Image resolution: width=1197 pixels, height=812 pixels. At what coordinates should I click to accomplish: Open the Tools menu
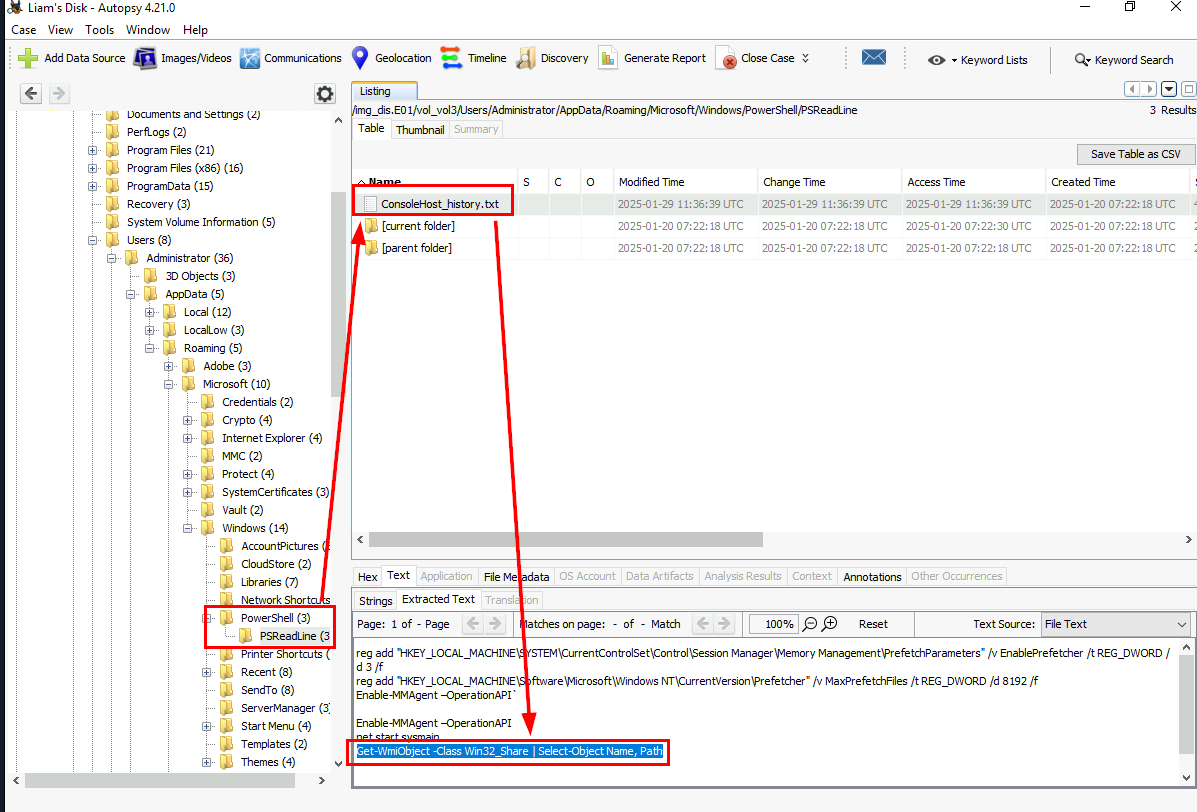[99, 30]
